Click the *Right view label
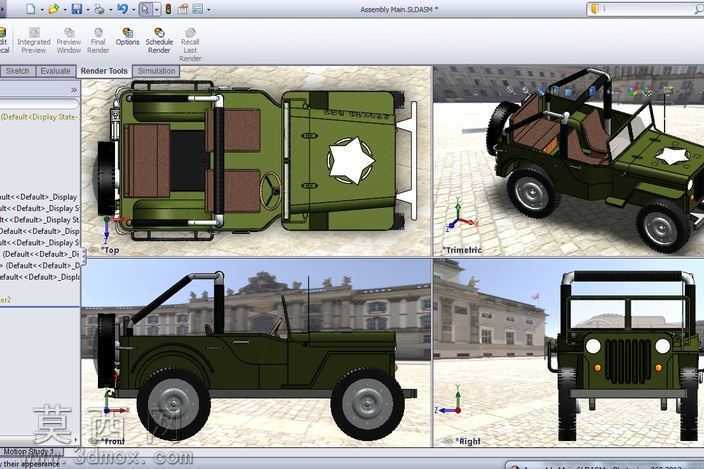 (468, 441)
